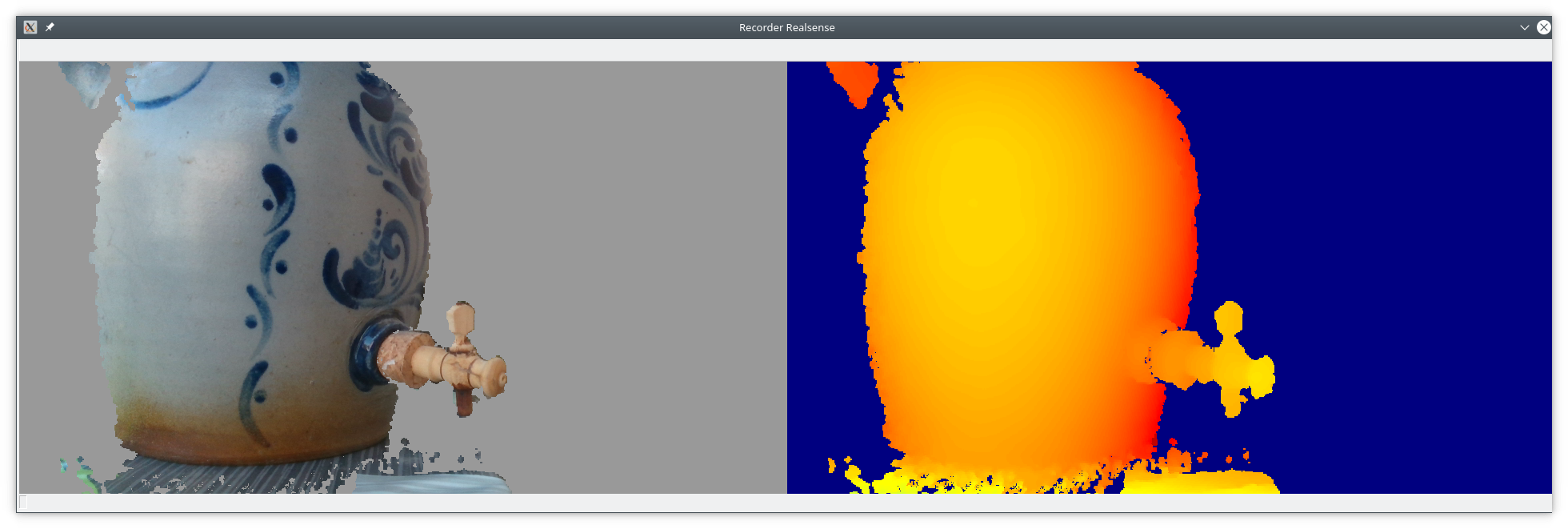Viewport: 1568px width, 529px height.
Task: Click the depth map heatmap view
Action: coord(1170,278)
